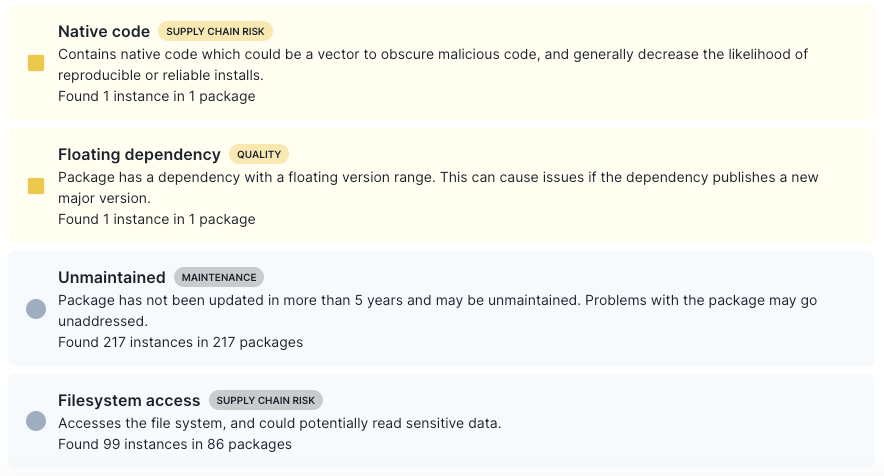The width and height of the screenshot is (884, 476).
Task: Expand the Native code description text
Action: [432, 64]
